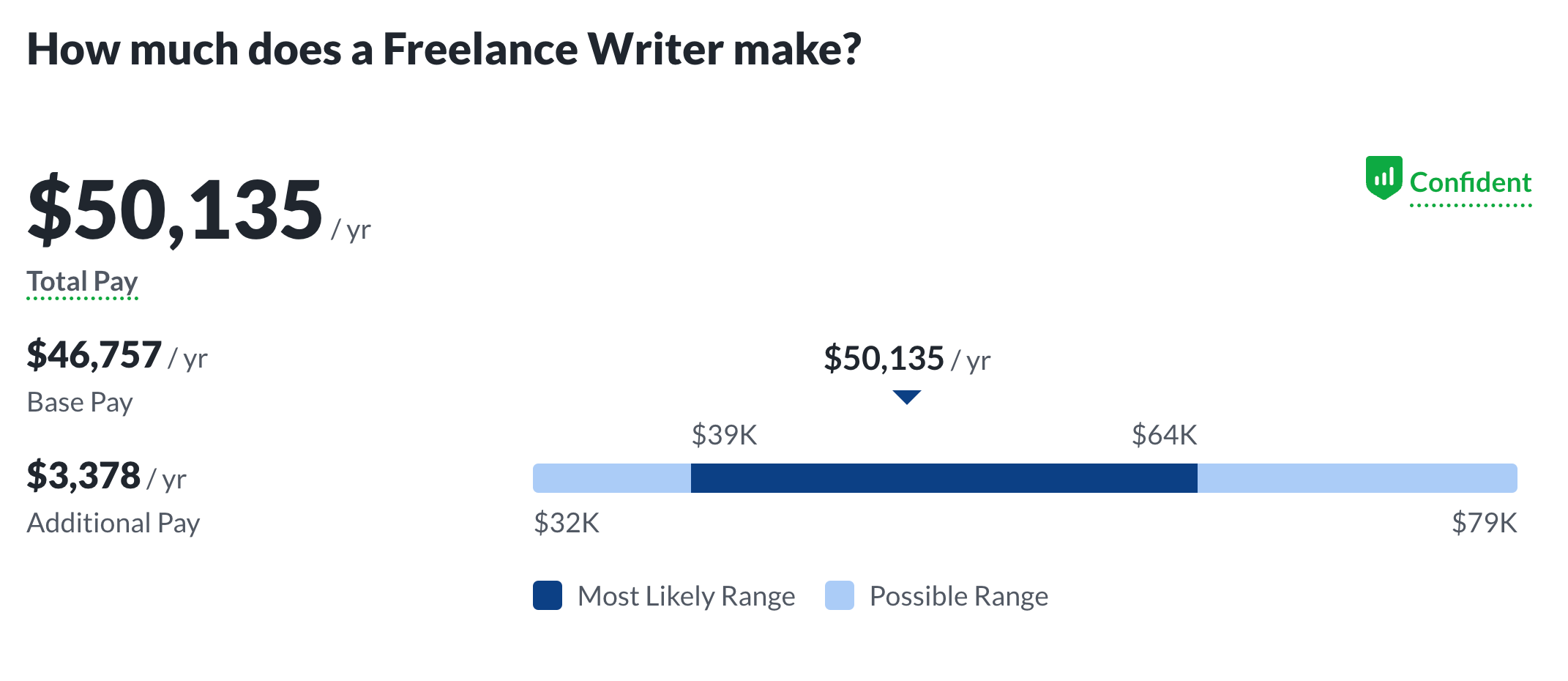Click the light blue Possible Range legend swatch

click(839, 595)
